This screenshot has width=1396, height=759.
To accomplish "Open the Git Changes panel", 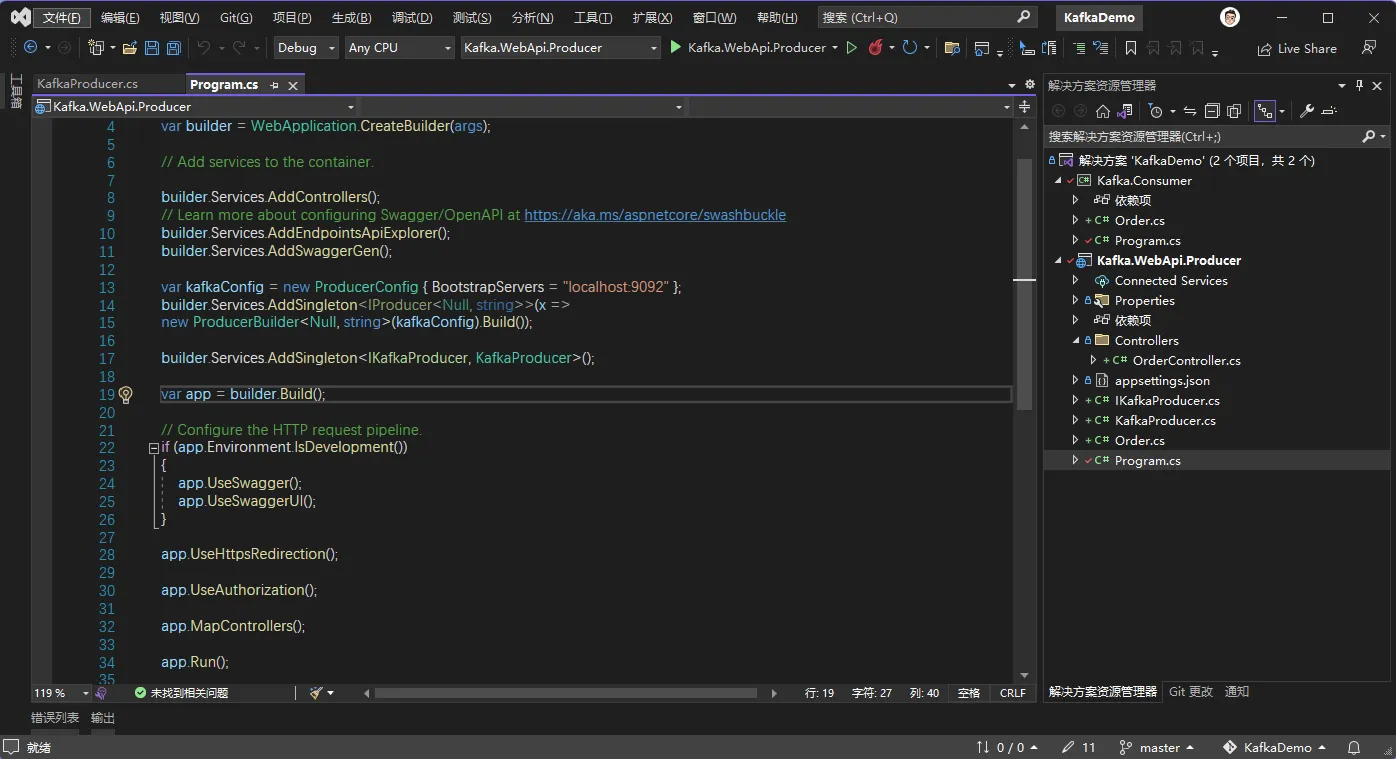I will 1191,691.
